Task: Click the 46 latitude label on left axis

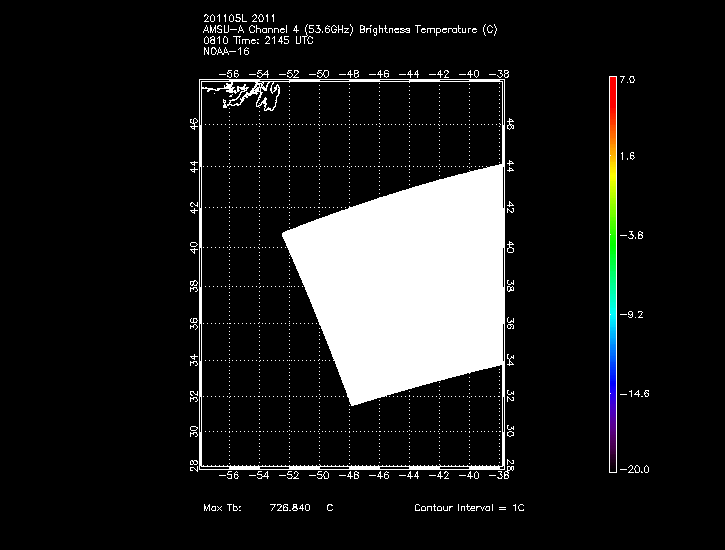Action: coord(194,123)
